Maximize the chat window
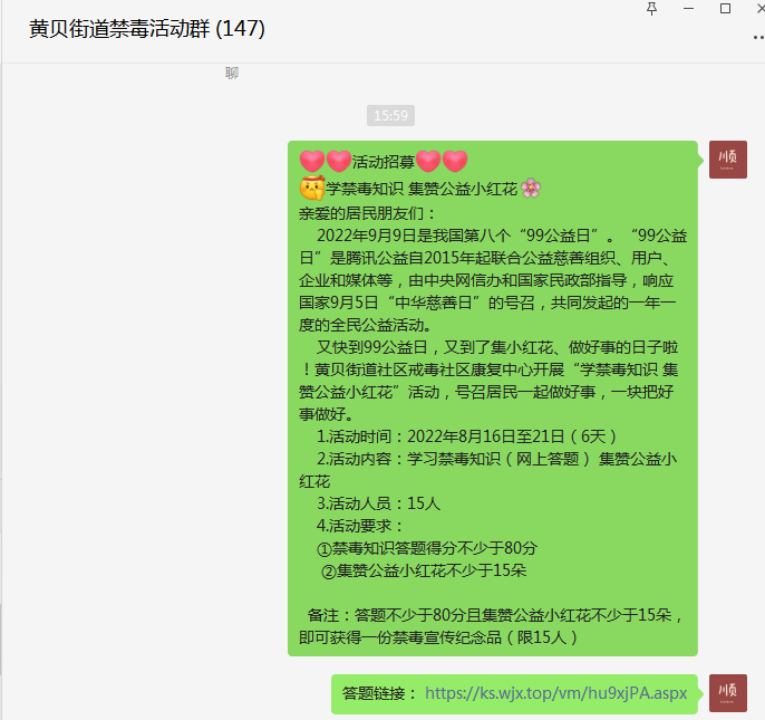The width and height of the screenshot is (765, 720). [x=725, y=9]
